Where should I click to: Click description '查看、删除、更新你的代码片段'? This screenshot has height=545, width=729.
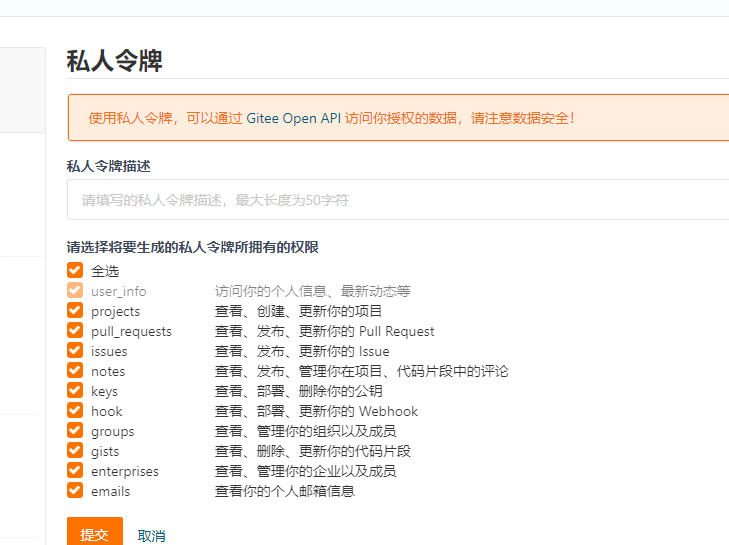click(312, 451)
